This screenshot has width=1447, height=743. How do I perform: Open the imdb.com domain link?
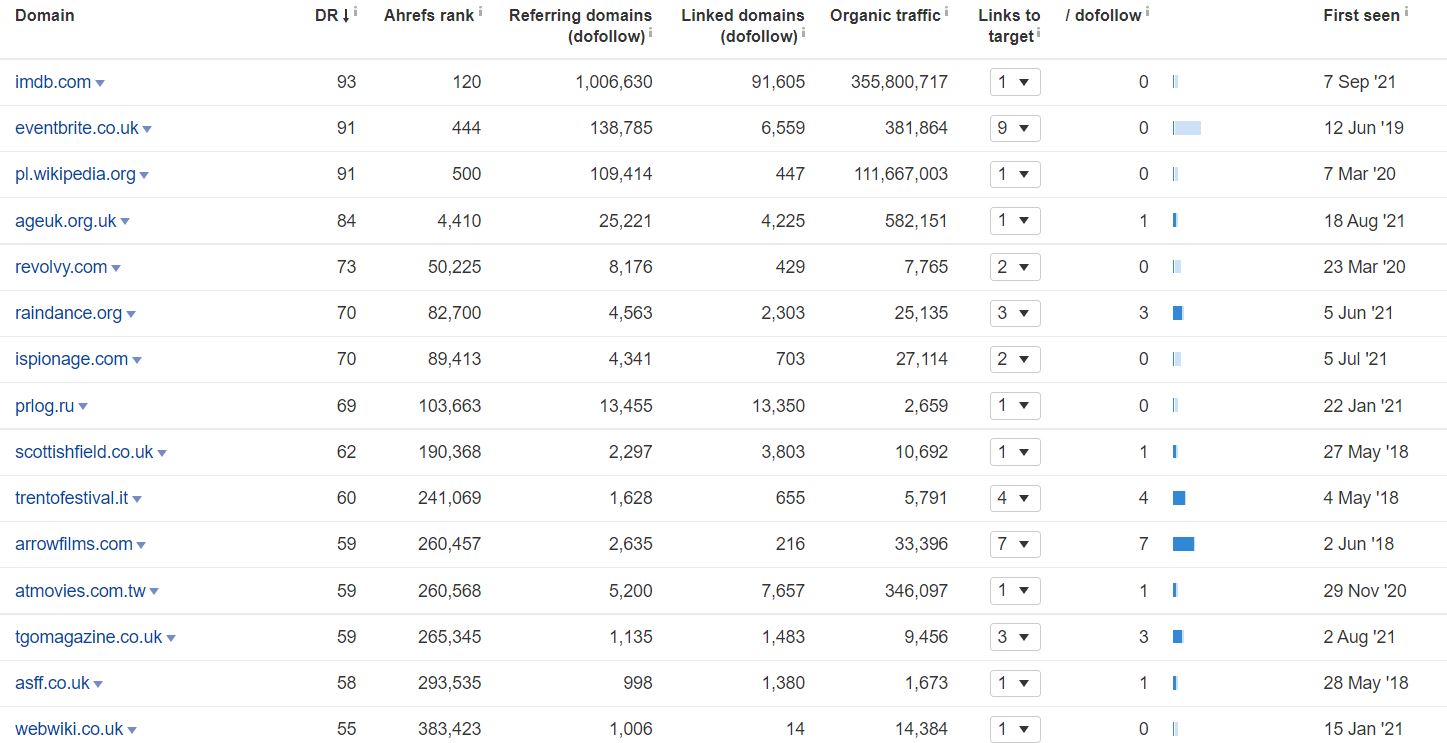(x=53, y=82)
